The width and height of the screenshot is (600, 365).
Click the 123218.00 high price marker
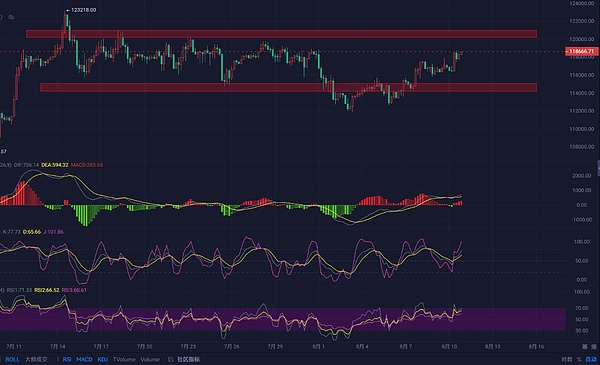82,10
